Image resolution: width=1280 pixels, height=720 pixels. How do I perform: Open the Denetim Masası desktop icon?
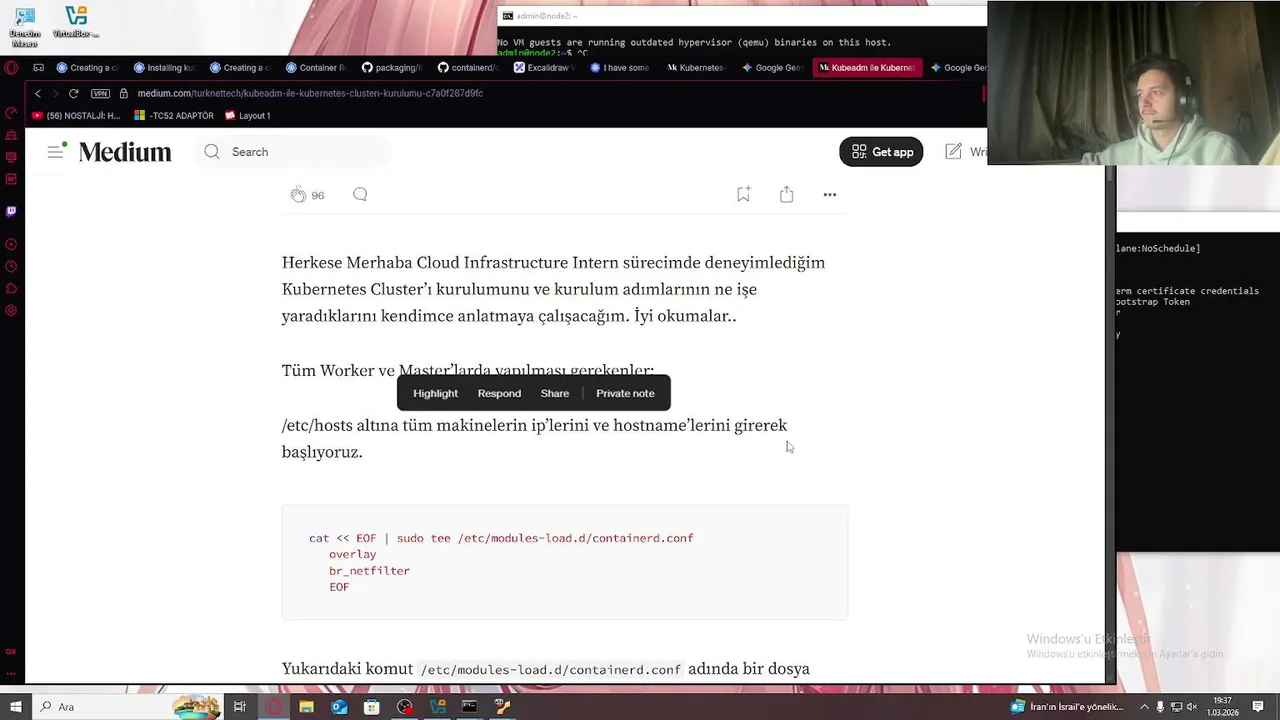25,27
